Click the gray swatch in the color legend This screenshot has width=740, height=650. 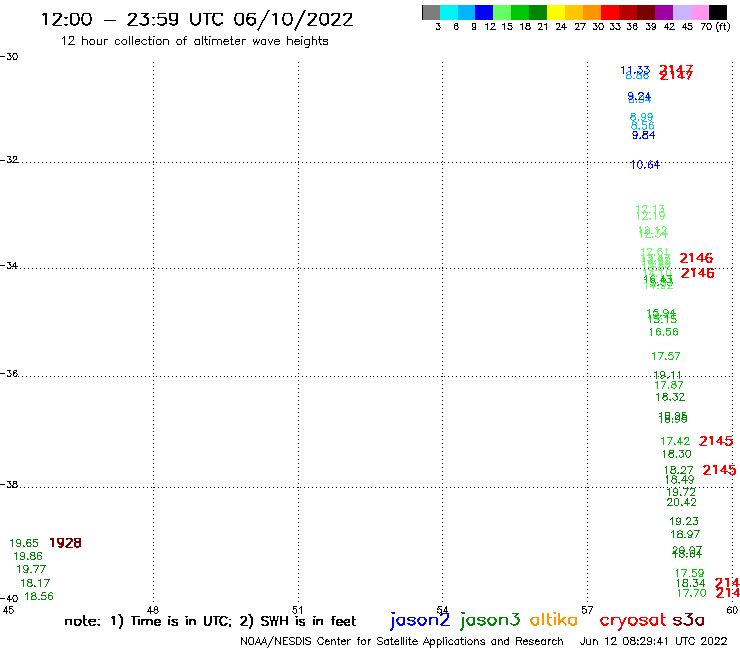tap(431, 12)
